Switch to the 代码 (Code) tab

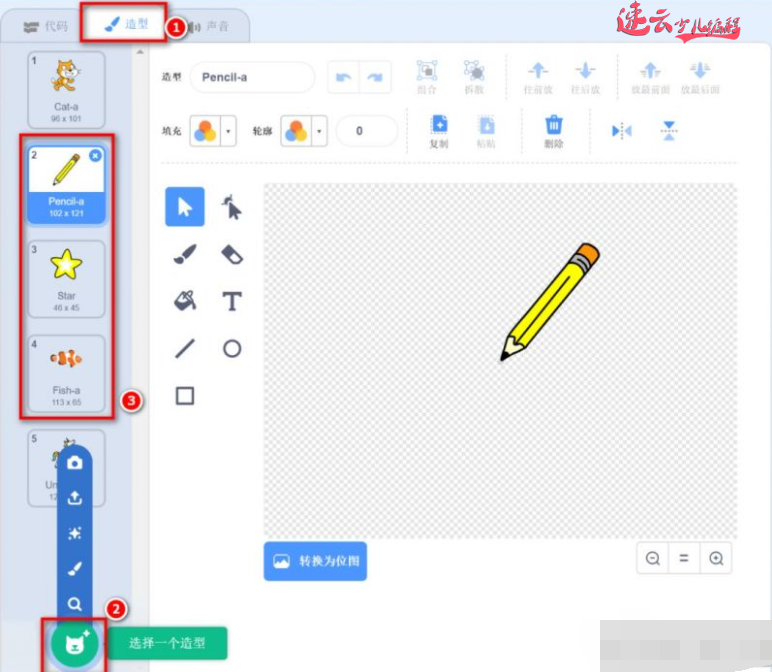tap(46, 26)
